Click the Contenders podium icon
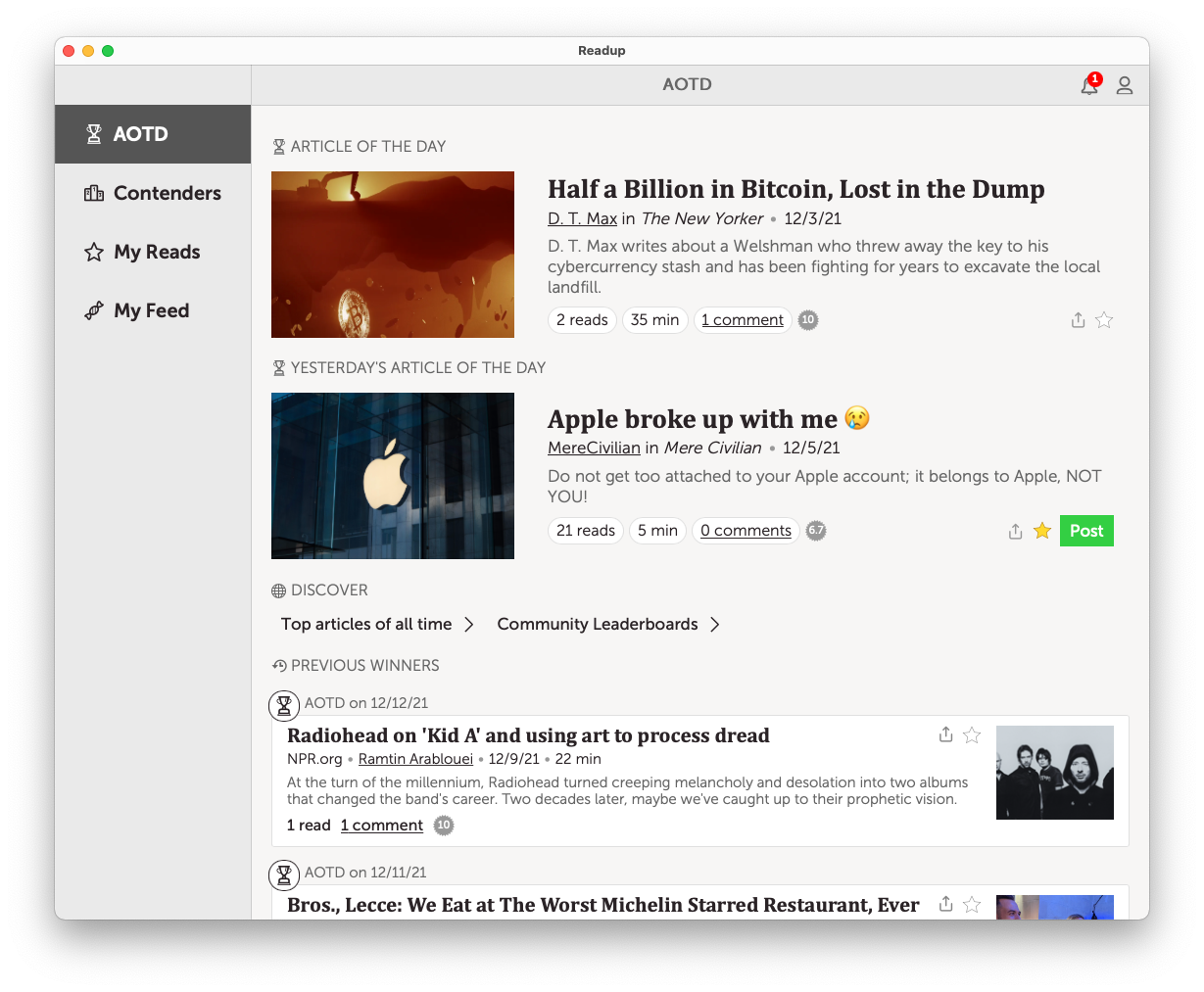 tap(94, 193)
